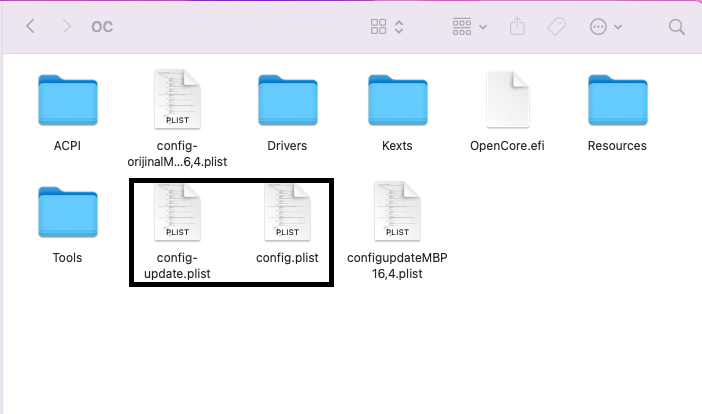Expand the grouping dropdown chevron
This screenshot has height=414, width=702.
[483, 27]
